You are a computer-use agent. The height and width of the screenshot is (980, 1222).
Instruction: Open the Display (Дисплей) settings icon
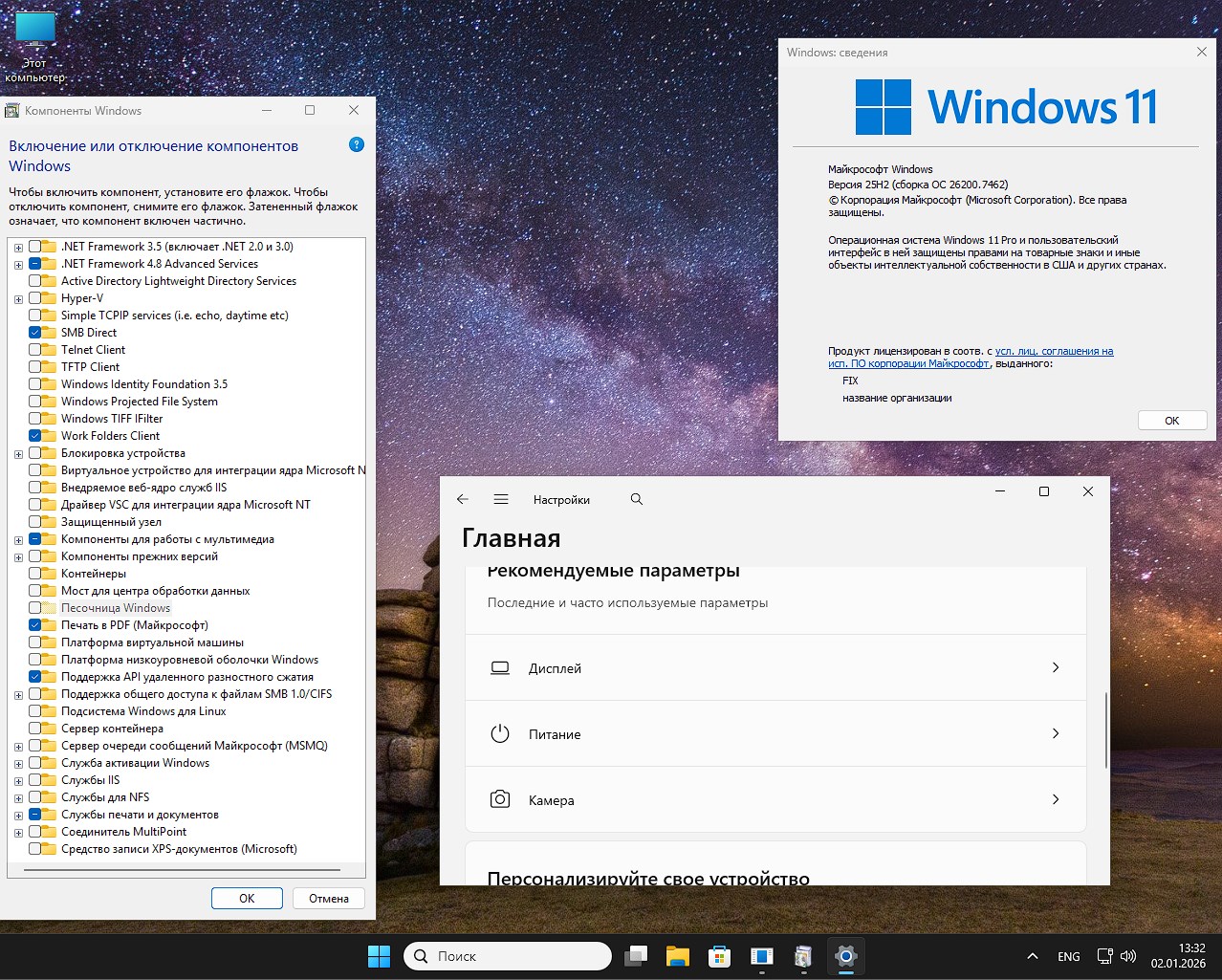click(499, 667)
